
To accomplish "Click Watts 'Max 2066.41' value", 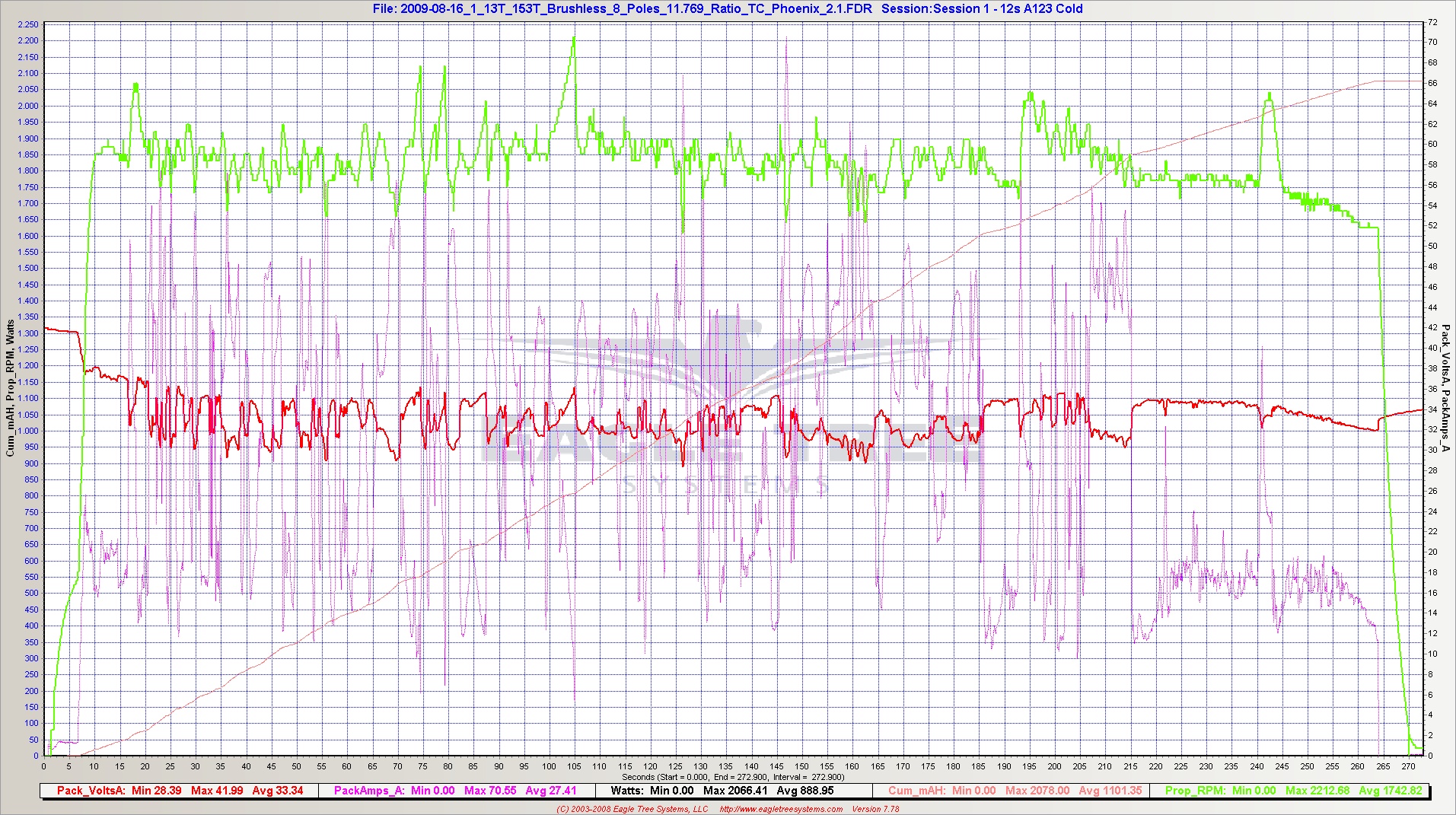I will tap(736, 791).
